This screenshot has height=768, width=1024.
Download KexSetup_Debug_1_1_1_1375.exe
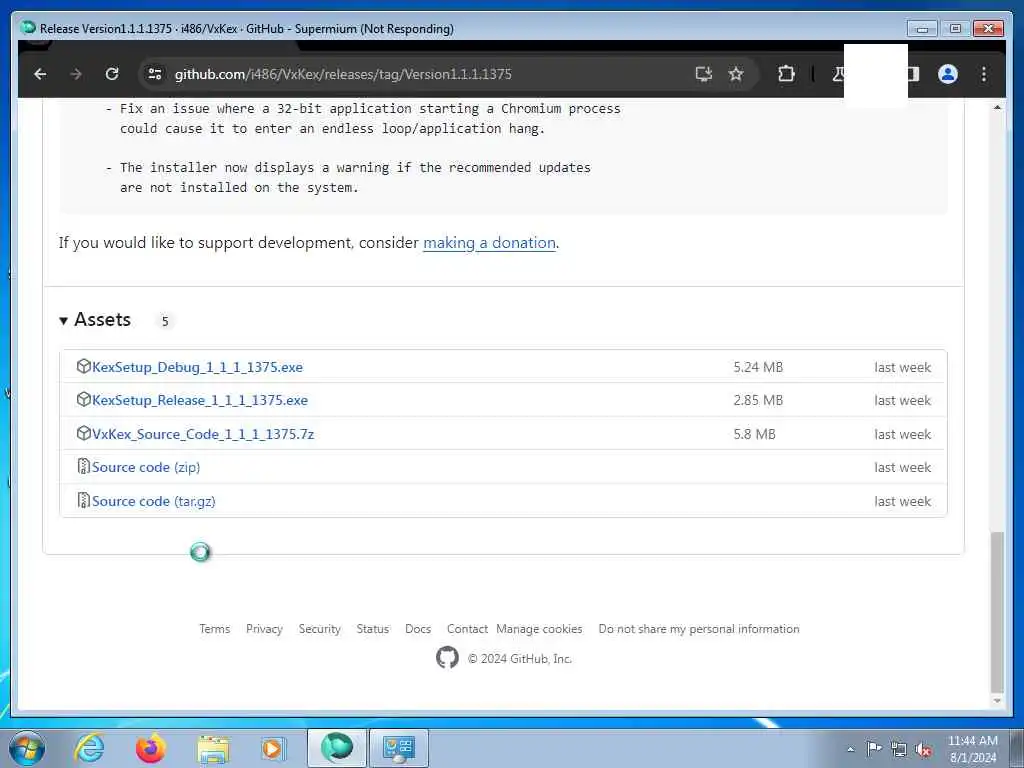coord(197,367)
